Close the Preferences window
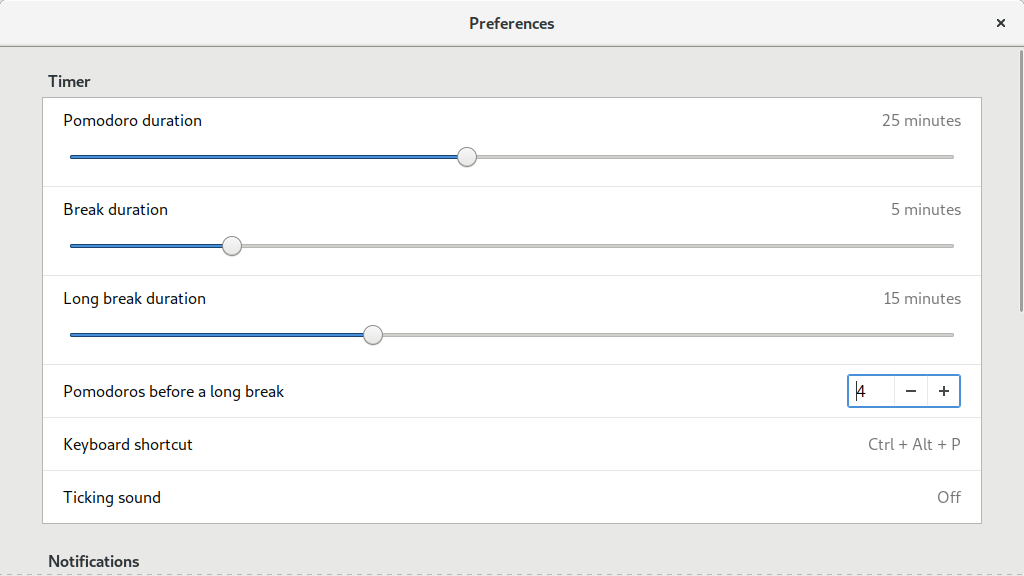This screenshot has height=576, width=1024. [x=1000, y=23]
